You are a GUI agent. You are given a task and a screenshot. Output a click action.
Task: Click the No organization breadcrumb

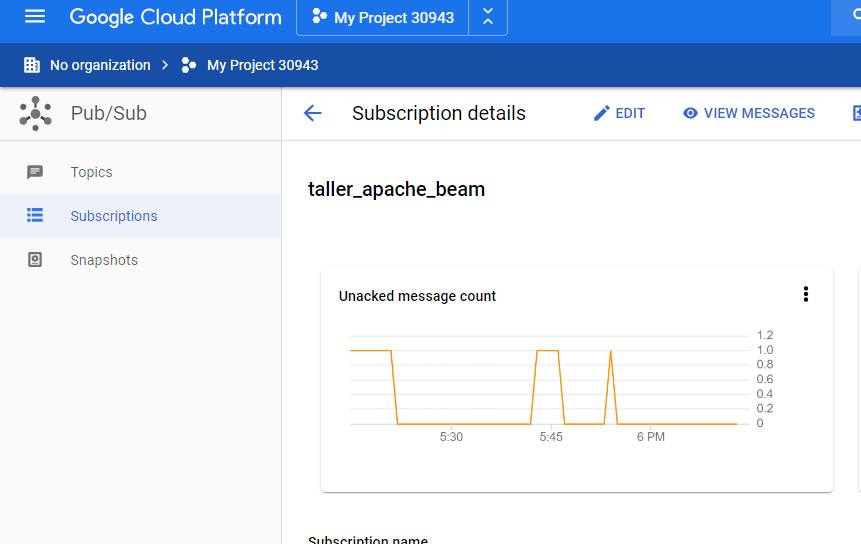100,65
